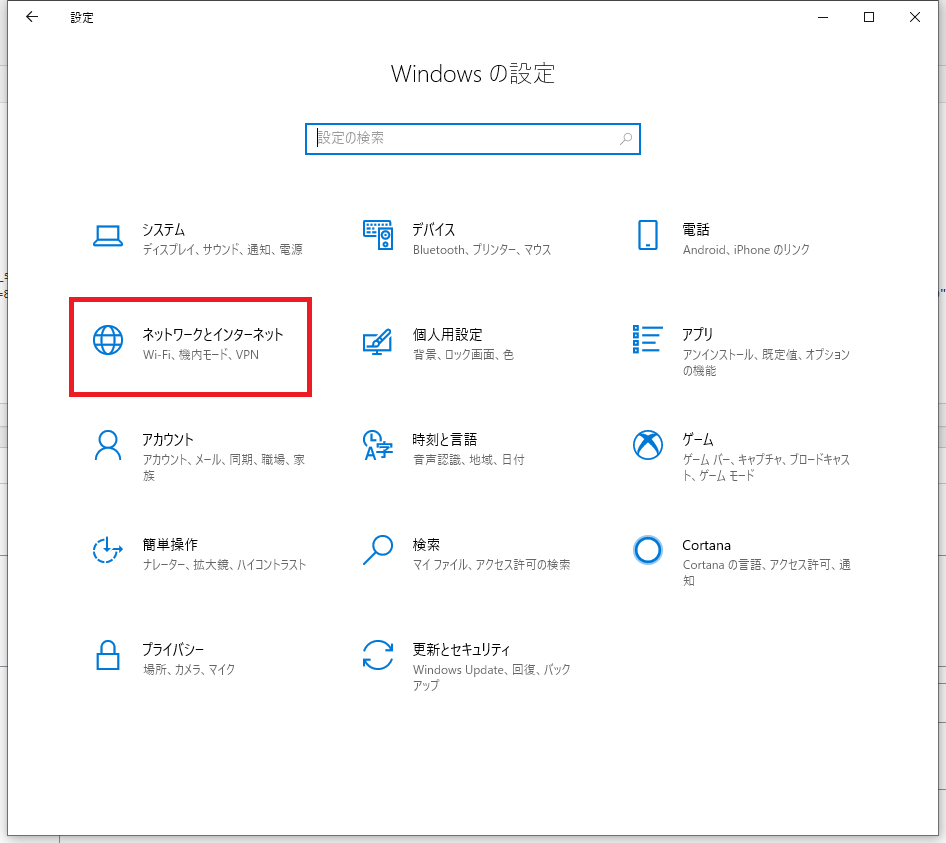Click the keyboard and speaker デバイス icon
The image size is (946, 843).
click(378, 235)
